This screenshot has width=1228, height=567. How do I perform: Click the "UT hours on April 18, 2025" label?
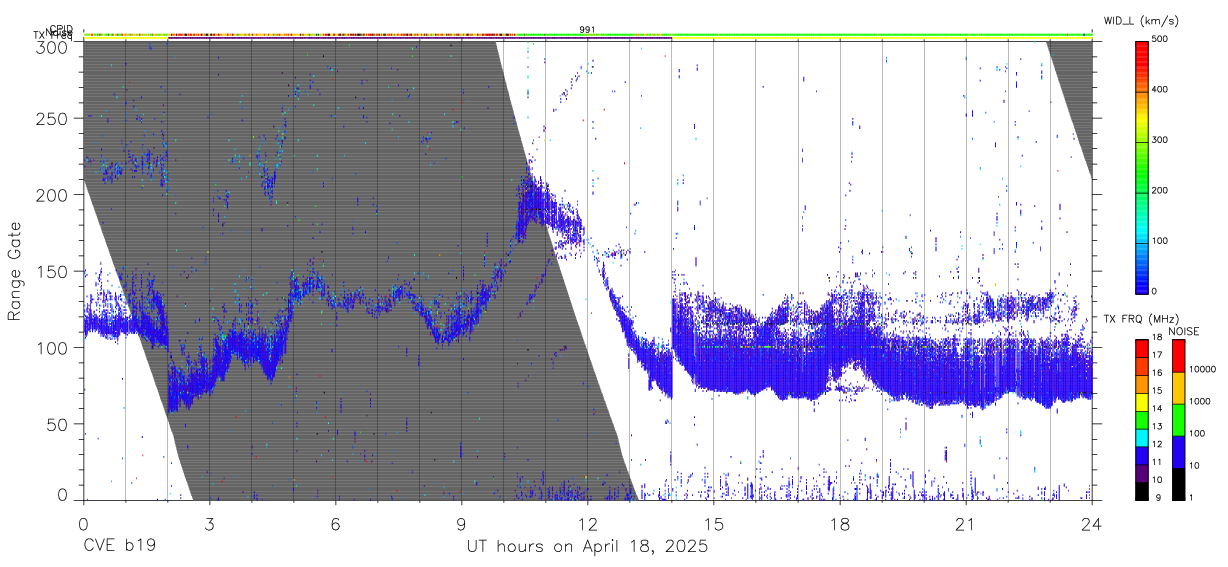587,547
